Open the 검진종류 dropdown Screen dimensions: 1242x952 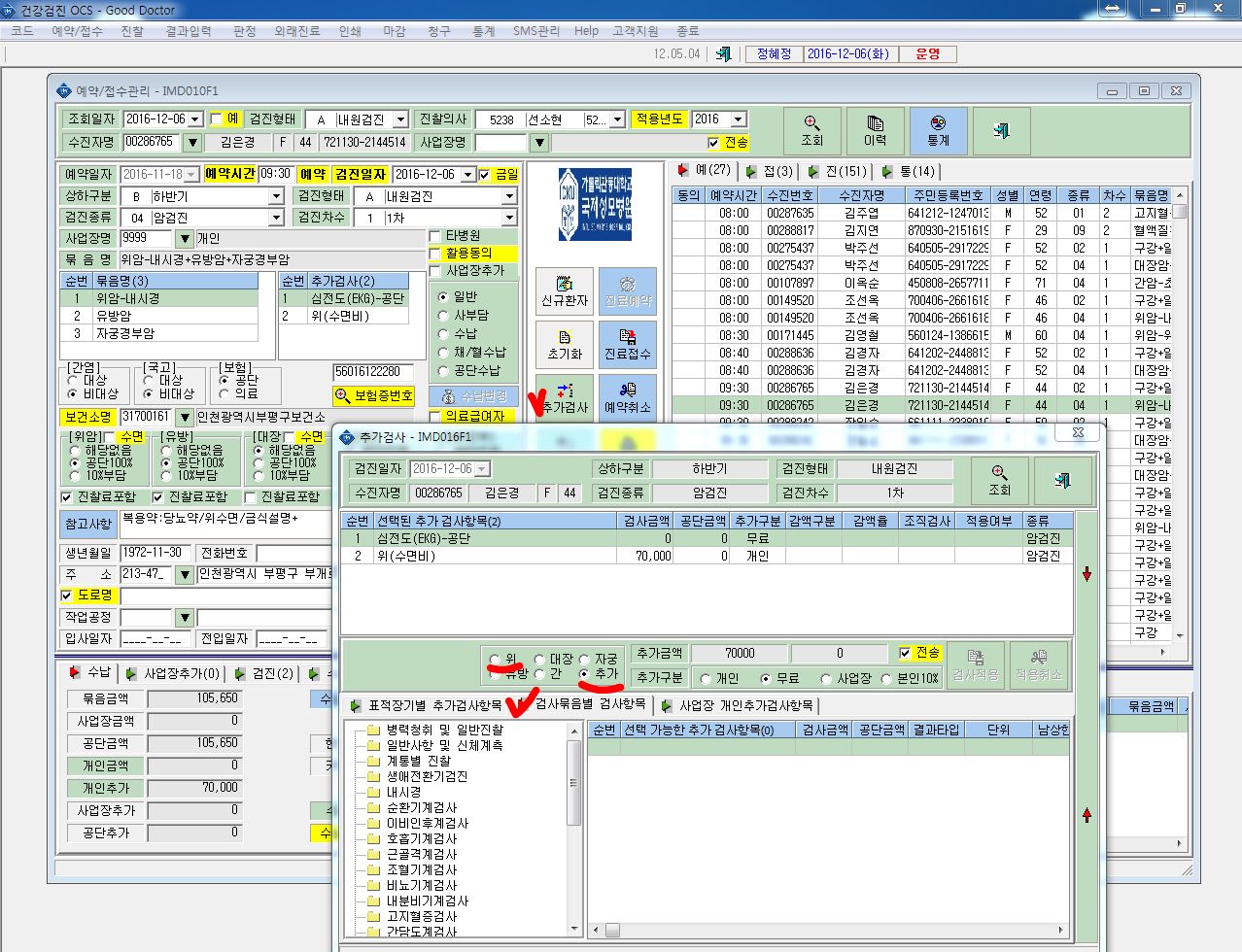pyautogui.click(x=275, y=218)
